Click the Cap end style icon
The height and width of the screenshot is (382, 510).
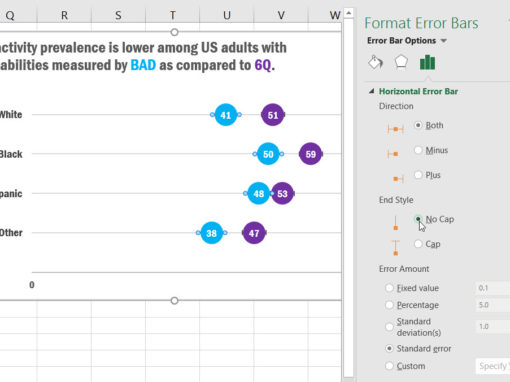click(x=395, y=248)
